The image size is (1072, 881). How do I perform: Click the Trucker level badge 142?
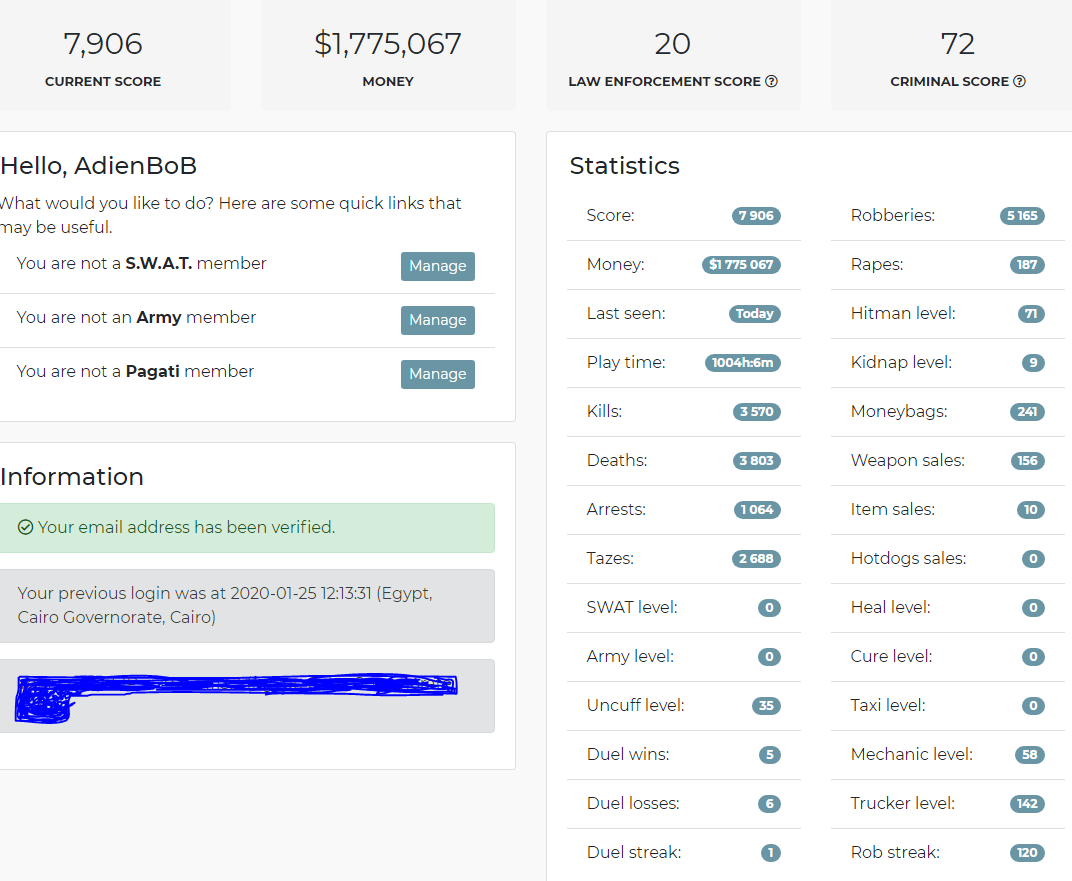[x=1028, y=804]
